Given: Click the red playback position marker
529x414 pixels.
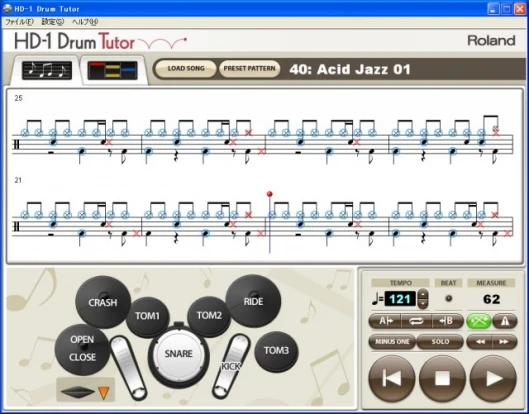Looking at the screenshot, I should point(270,194).
